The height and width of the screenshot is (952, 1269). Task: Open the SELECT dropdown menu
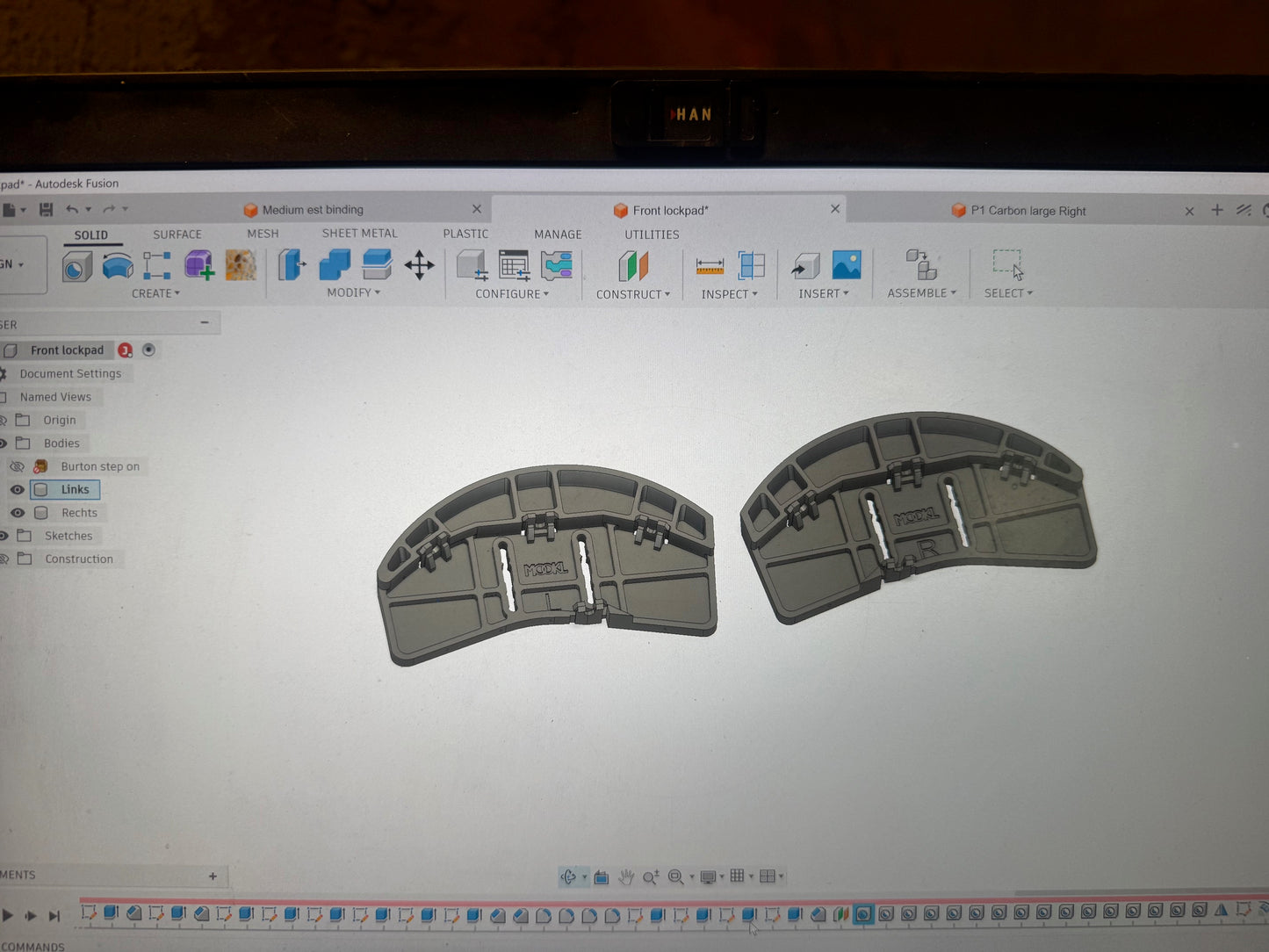coord(1009,293)
